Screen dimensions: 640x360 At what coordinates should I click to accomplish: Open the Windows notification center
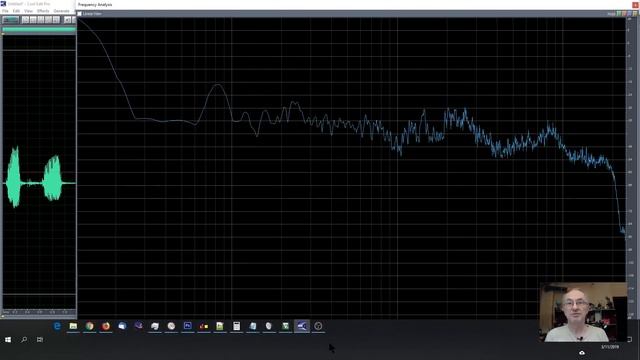[x=630, y=340]
